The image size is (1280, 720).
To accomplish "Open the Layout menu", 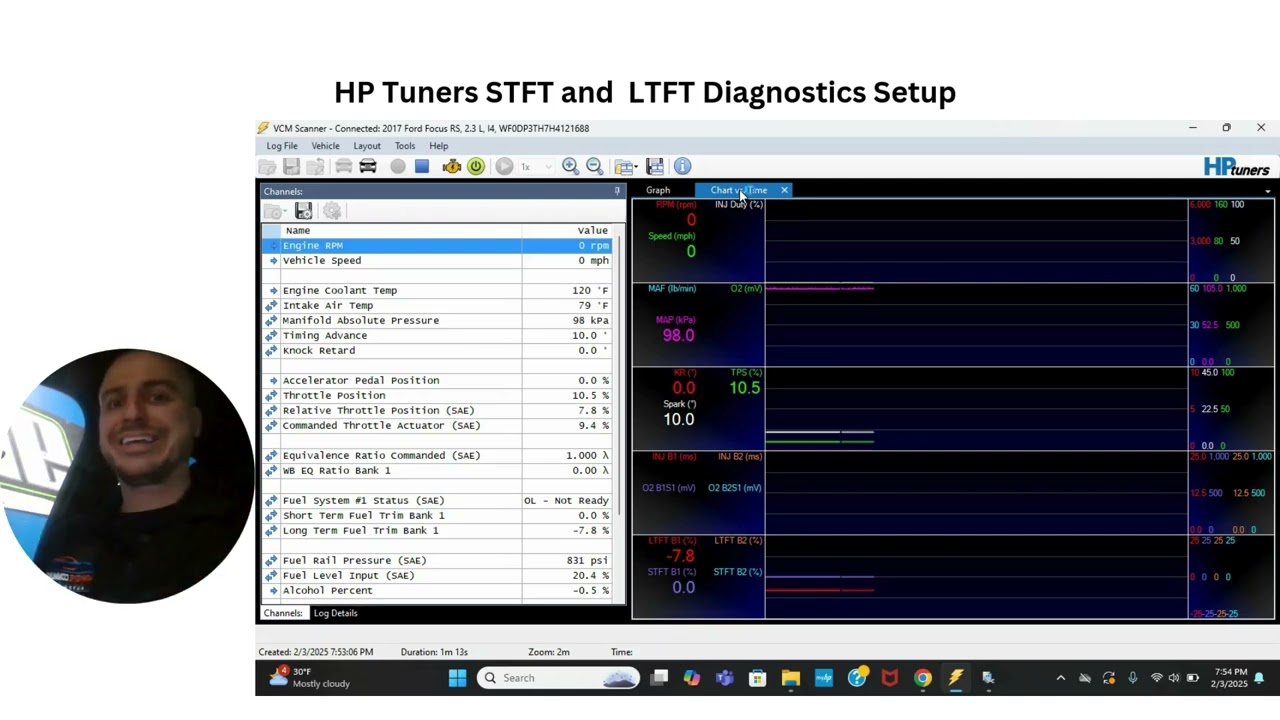I will (x=367, y=146).
